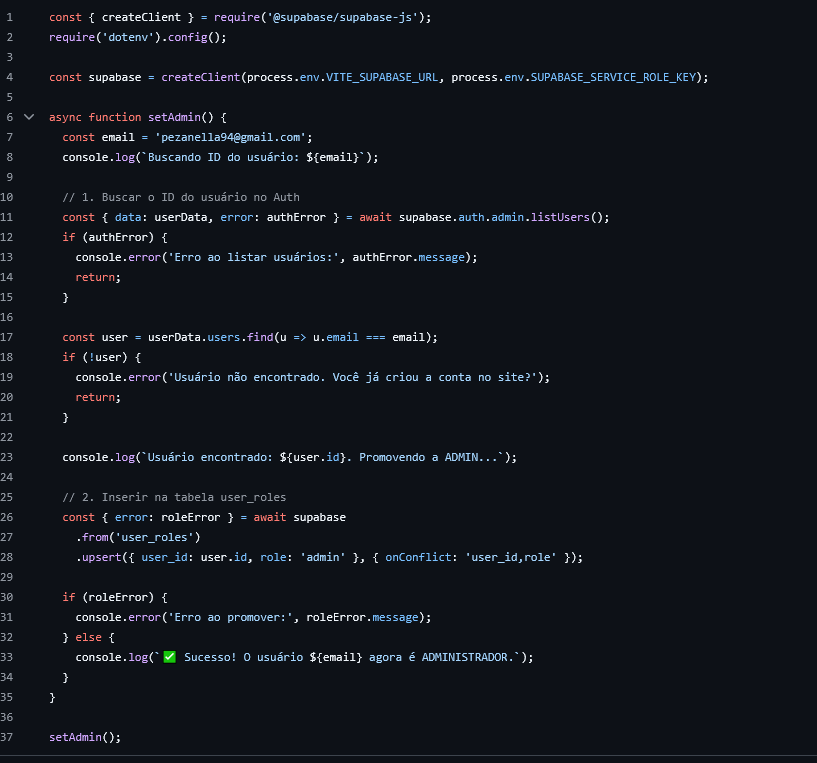Click the 'pezanella94@gmail.com' email string
817x763 pixels.
[x=230, y=138]
